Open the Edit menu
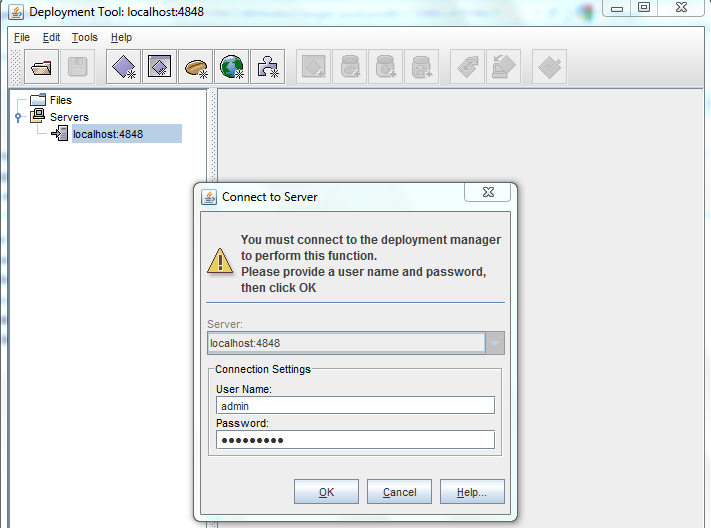The image size is (711, 528). click(x=52, y=37)
